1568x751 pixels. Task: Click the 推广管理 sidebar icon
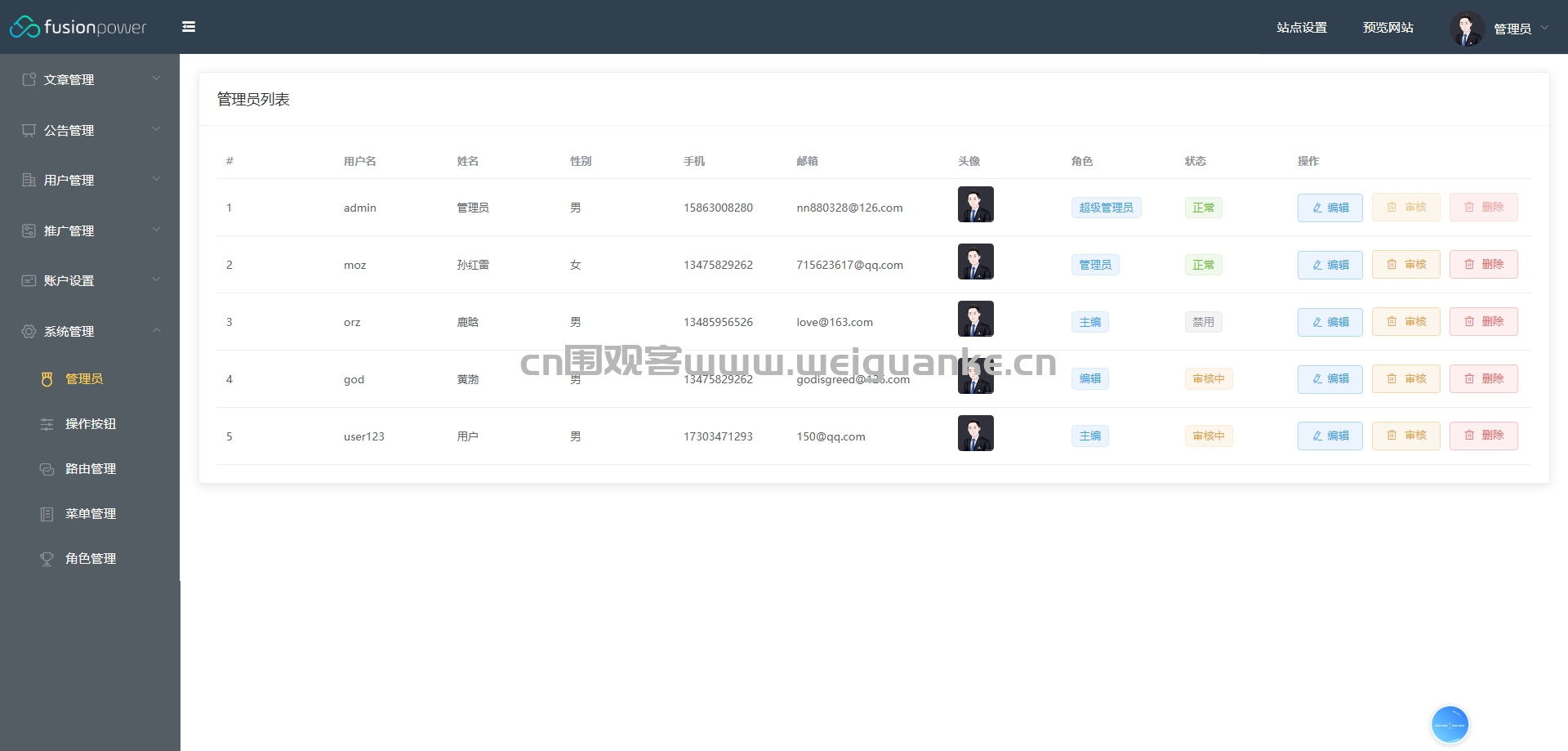coord(29,230)
